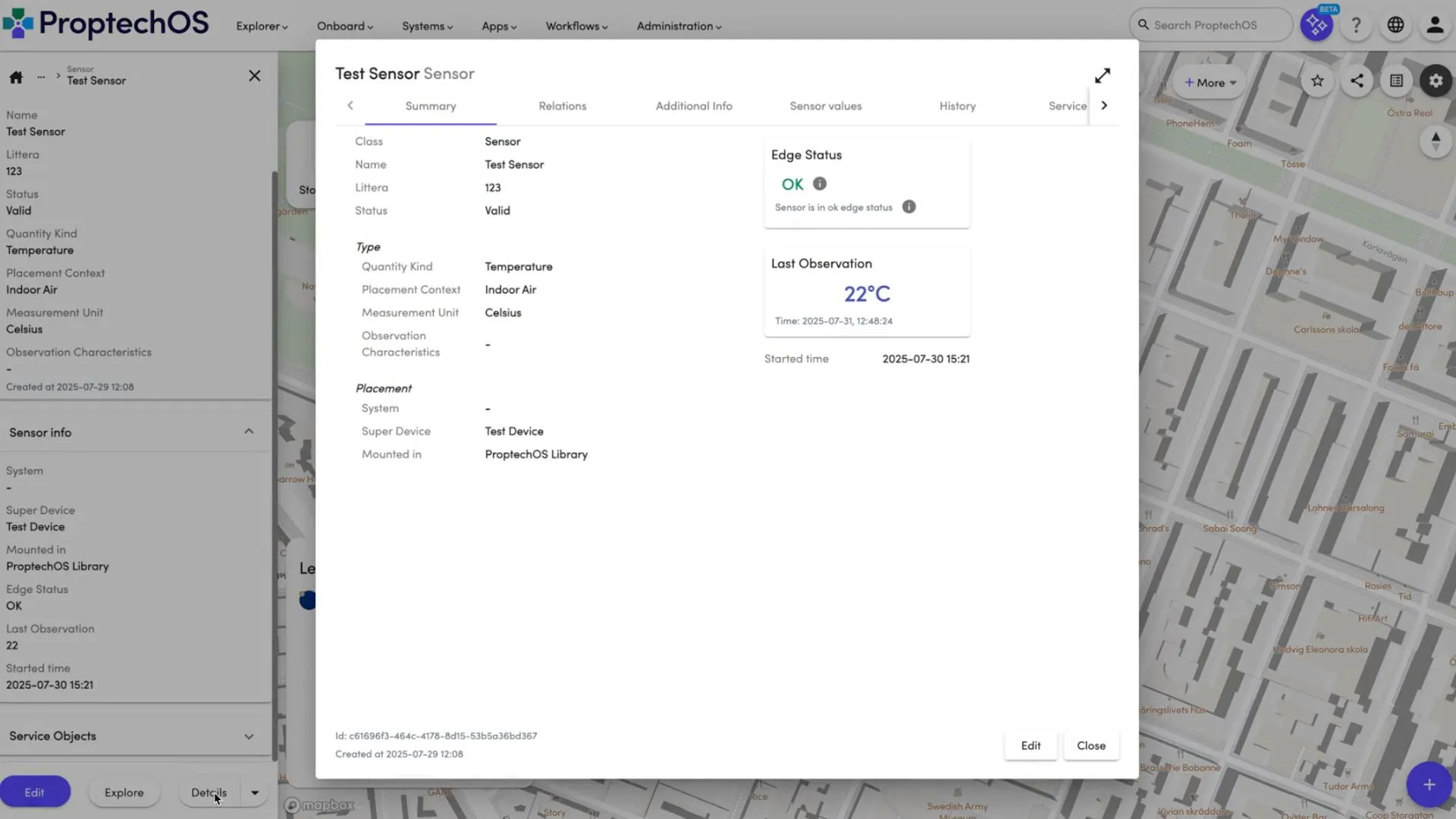This screenshot has height=819, width=1456.
Task: Click the Details button
Action: (209, 792)
